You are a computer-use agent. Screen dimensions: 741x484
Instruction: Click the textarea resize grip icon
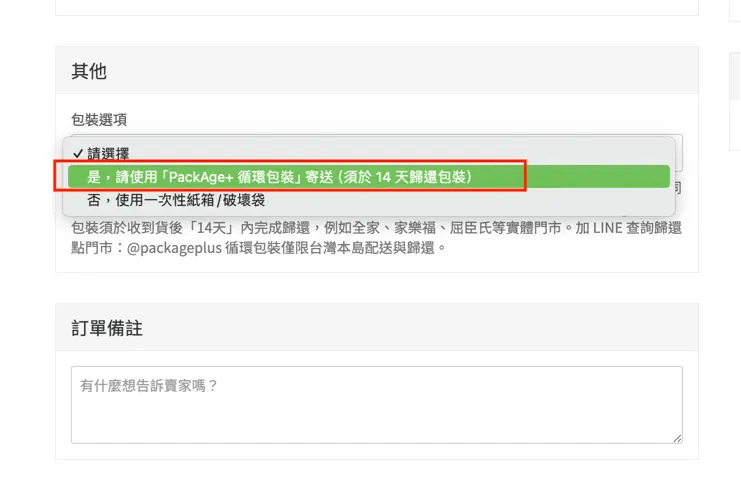point(677,439)
